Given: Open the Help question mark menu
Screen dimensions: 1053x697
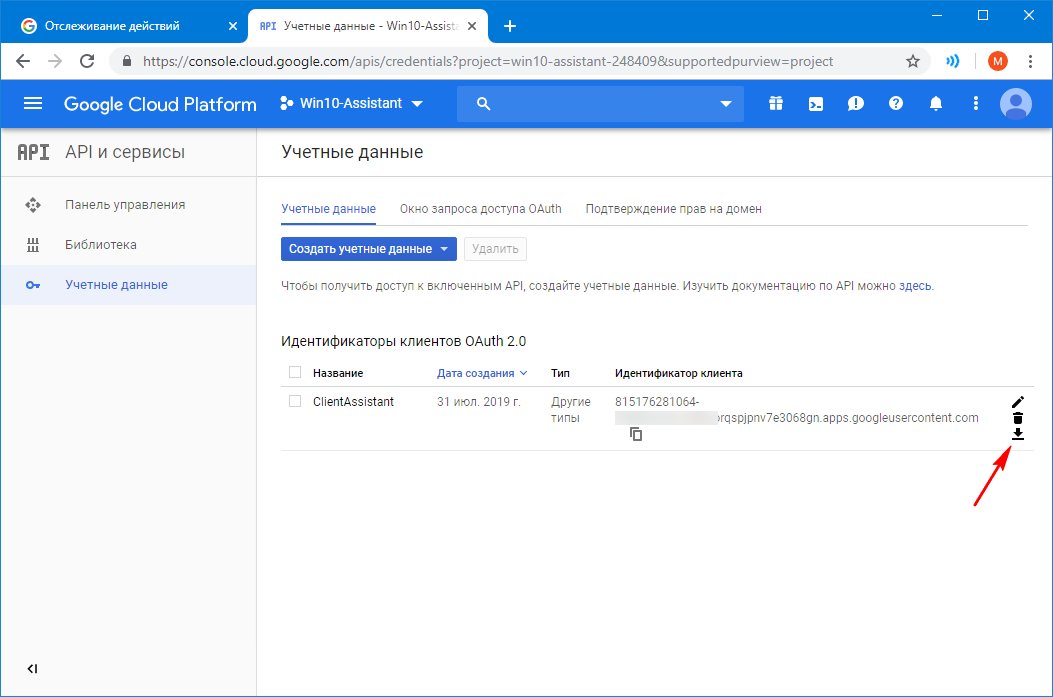Looking at the screenshot, I should click(x=896, y=104).
